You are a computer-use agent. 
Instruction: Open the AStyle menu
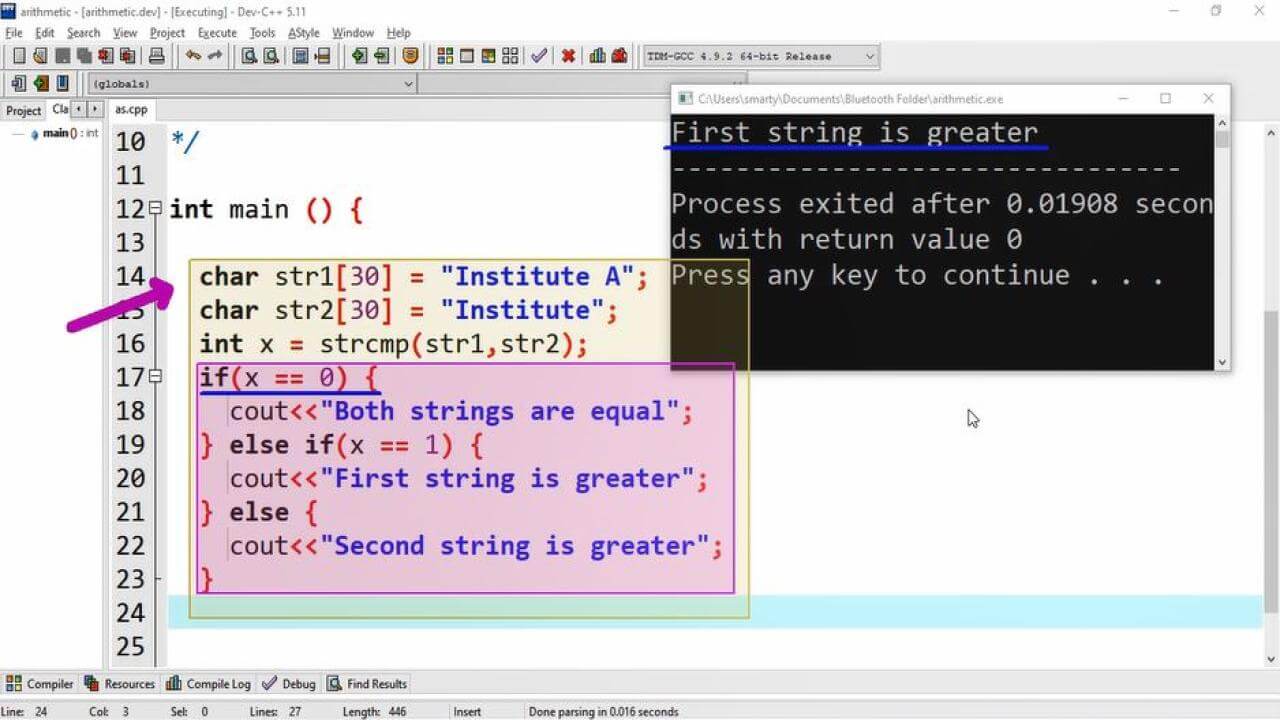[304, 33]
